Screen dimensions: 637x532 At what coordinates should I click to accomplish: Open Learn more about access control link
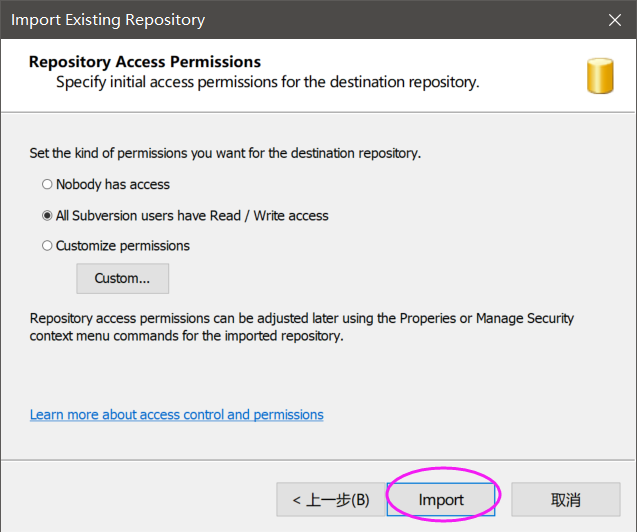pyautogui.click(x=177, y=415)
